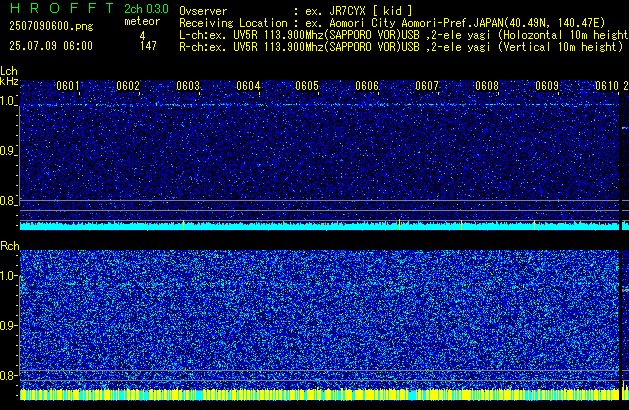Click the kHz axis unit label

click(x=9, y=81)
